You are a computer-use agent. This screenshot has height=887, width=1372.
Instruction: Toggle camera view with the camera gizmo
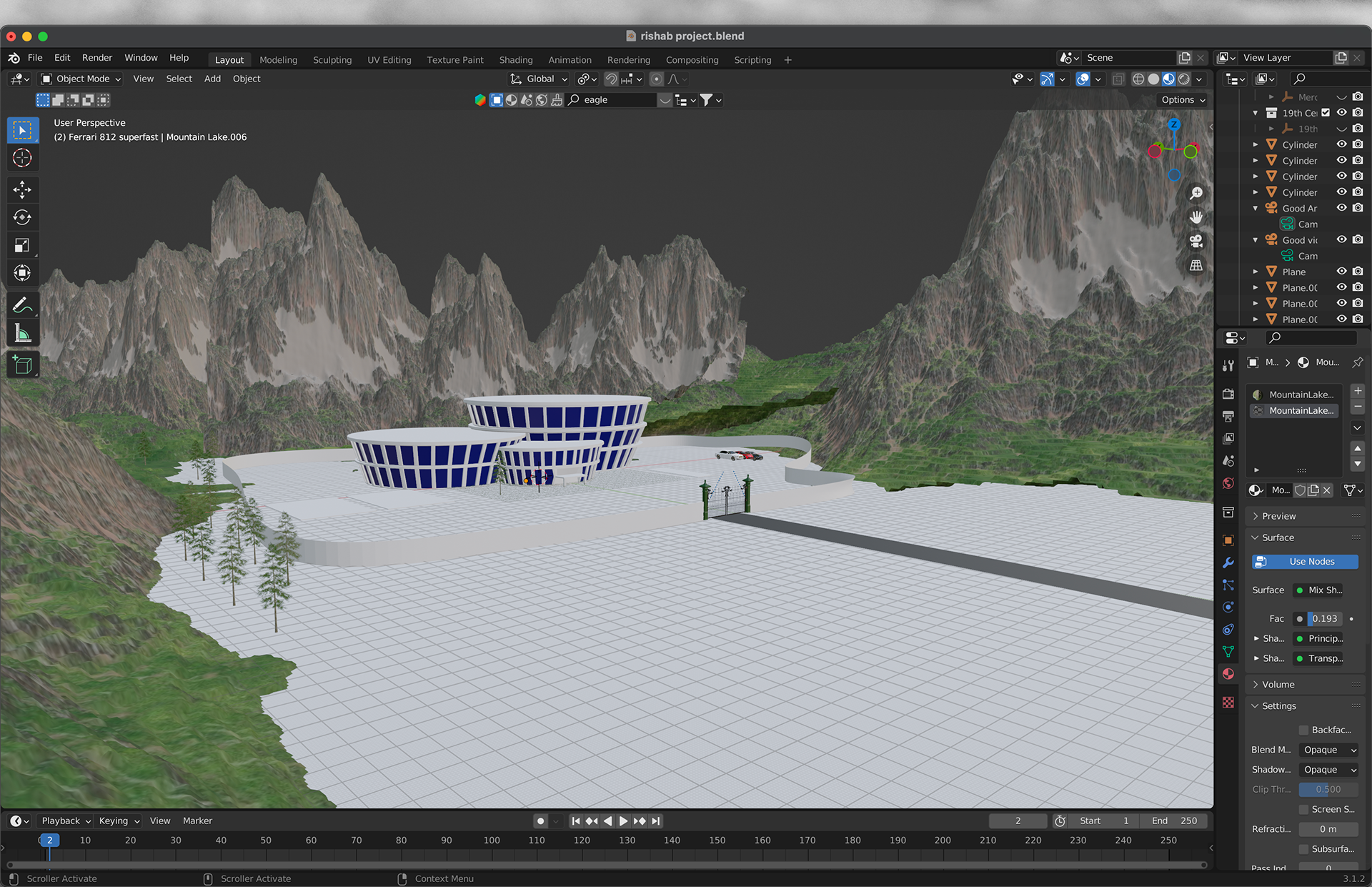pos(1195,241)
